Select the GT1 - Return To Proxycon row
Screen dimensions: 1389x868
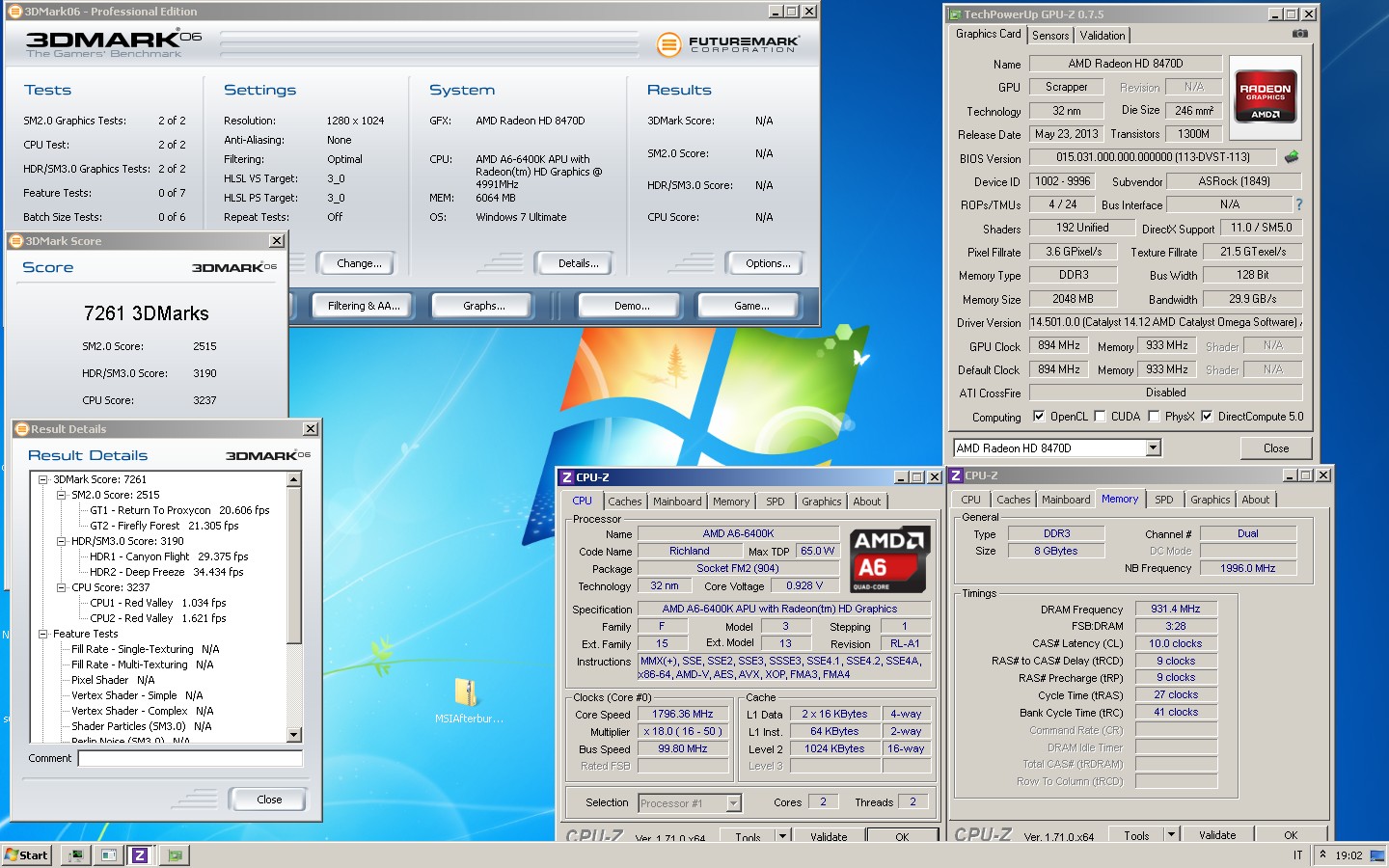click(x=179, y=510)
